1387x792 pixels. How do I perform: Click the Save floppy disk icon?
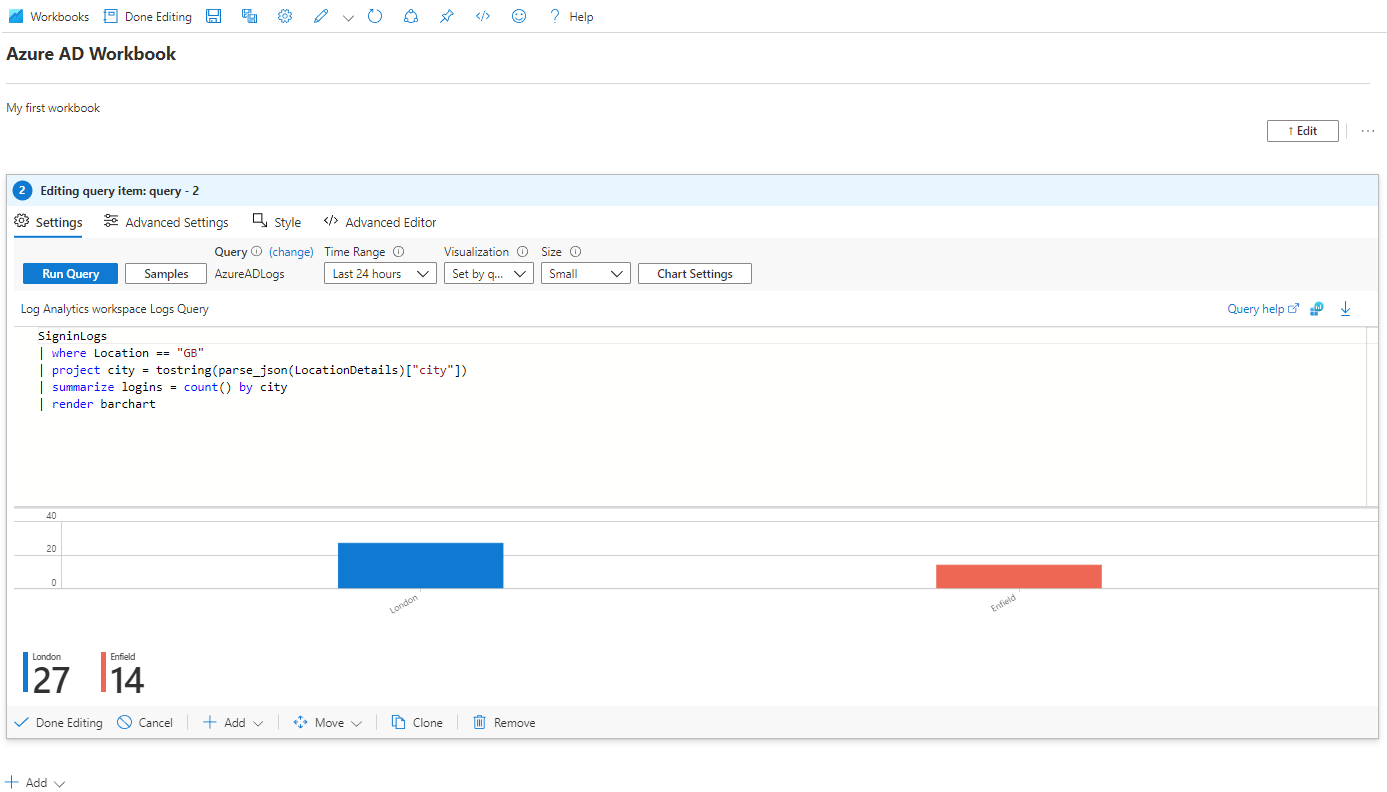[213, 17]
